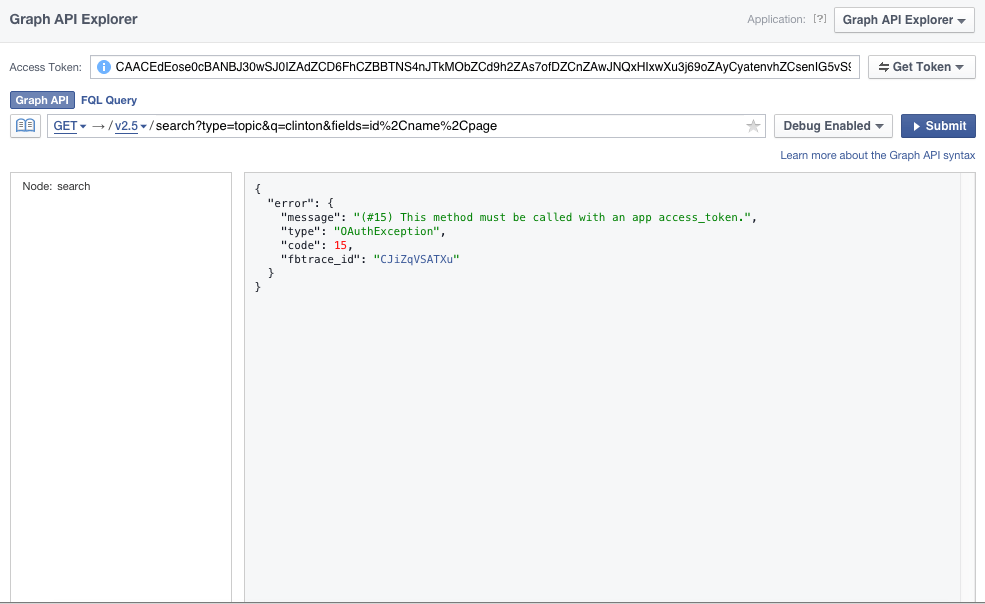Open the Graph API Explorer application dropdown
Viewport: 985px width, 604px height.
pyautogui.click(x=903, y=19)
